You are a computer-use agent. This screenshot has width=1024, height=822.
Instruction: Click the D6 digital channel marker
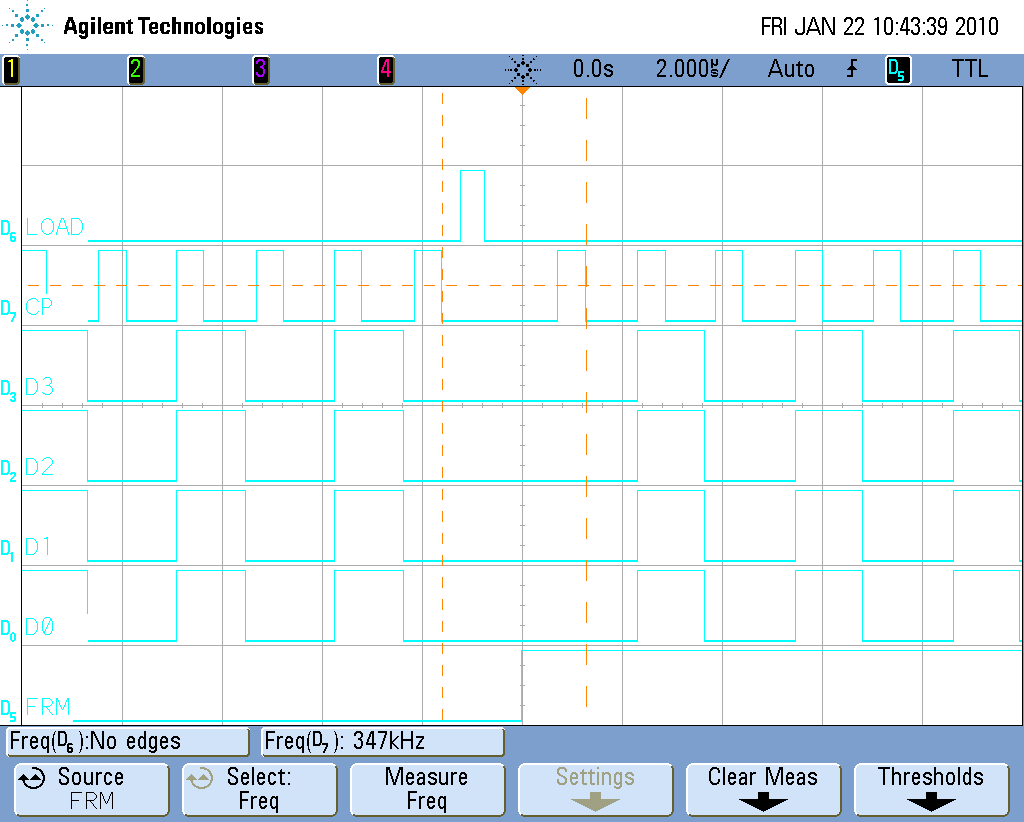(8, 230)
